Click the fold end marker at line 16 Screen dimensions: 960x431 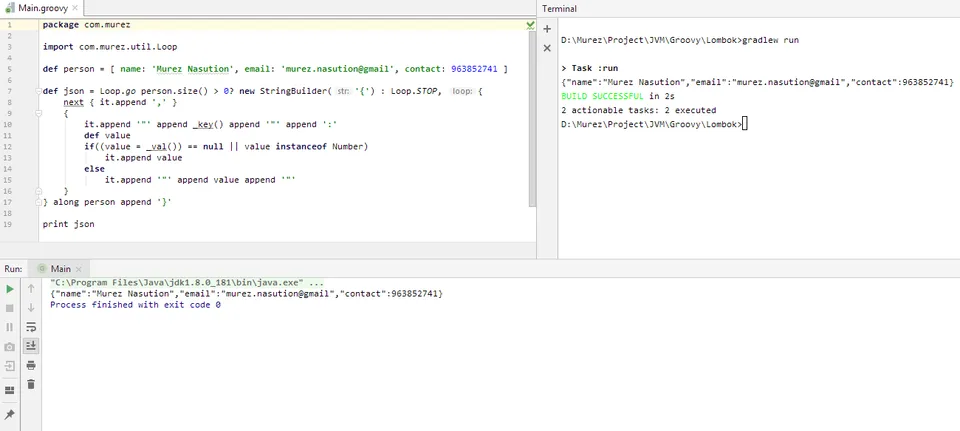pyautogui.click(x=39, y=191)
